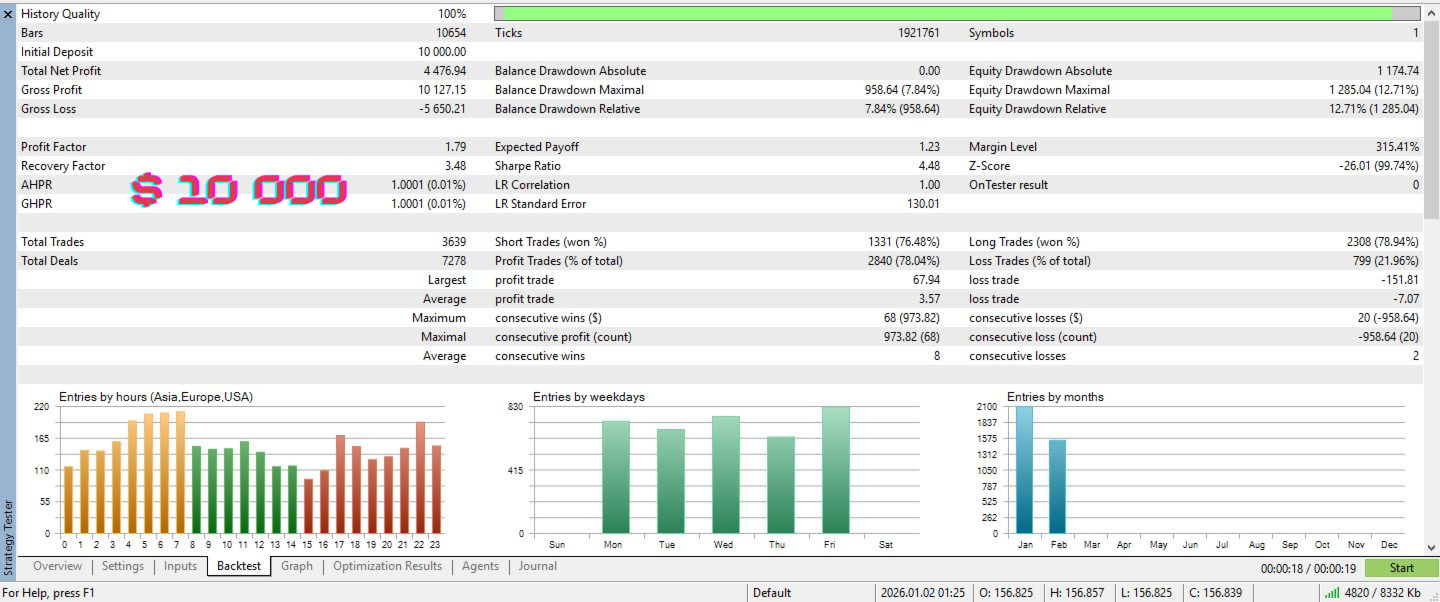Click the status bar open price O: 156.825

click(x=1008, y=593)
